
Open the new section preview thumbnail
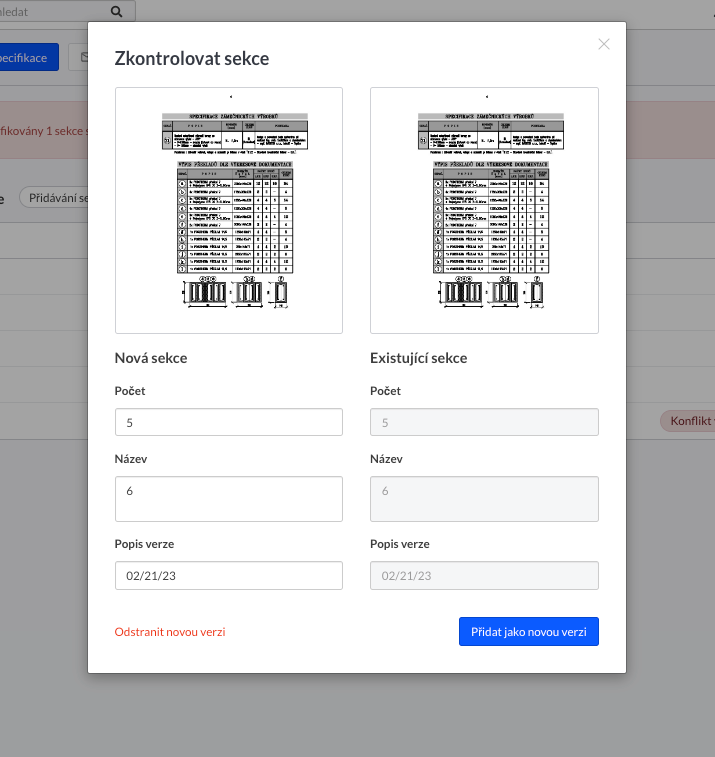tap(229, 210)
